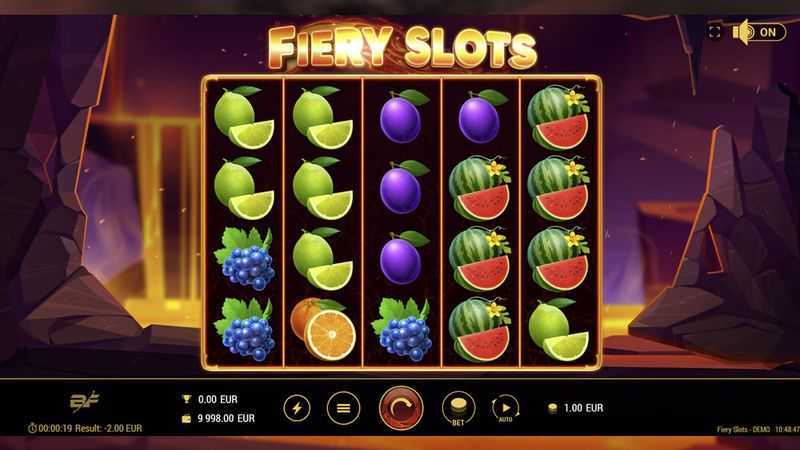Click the Result -2.00 EUR text
800x450 pixels.
pyautogui.click(x=109, y=429)
